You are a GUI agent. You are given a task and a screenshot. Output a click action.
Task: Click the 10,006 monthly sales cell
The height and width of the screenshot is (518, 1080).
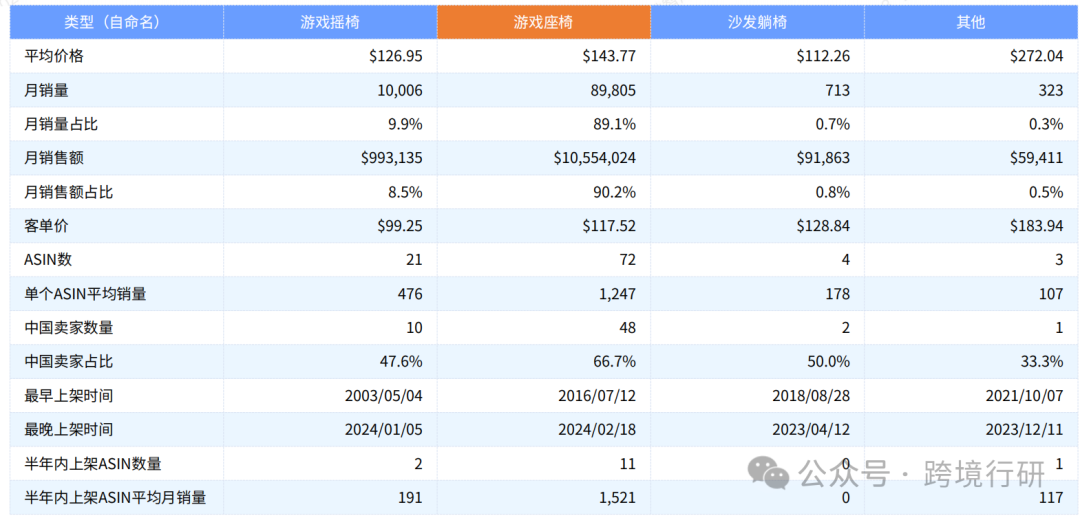coord(400,91)
